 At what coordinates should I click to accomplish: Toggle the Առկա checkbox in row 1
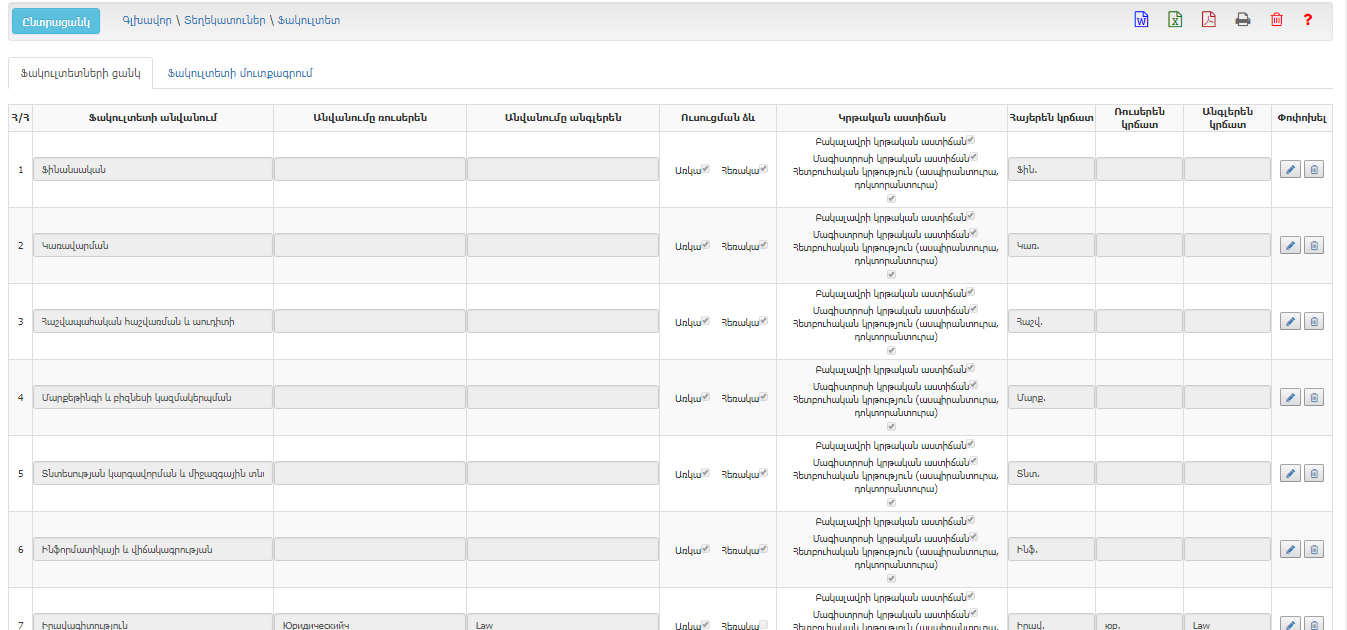[705, 169]
